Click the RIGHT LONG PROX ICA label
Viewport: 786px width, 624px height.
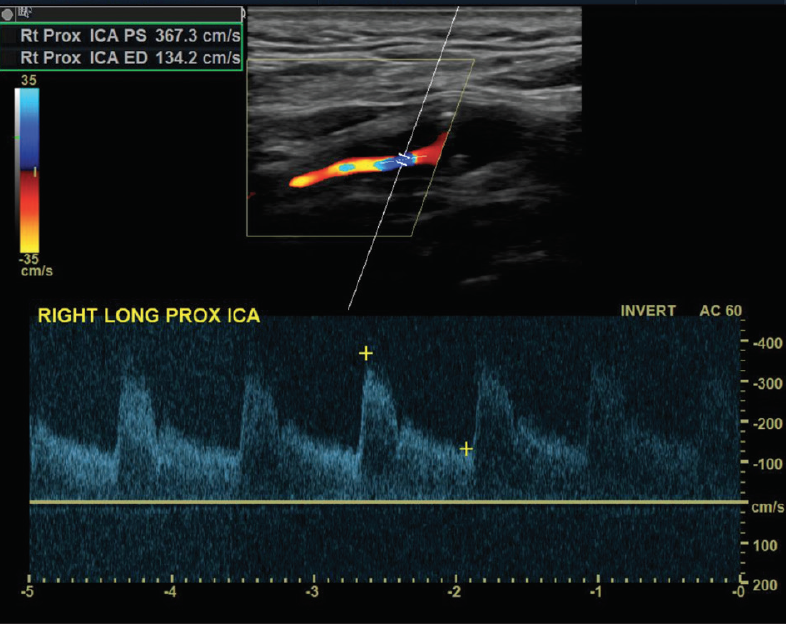(149, 316)
